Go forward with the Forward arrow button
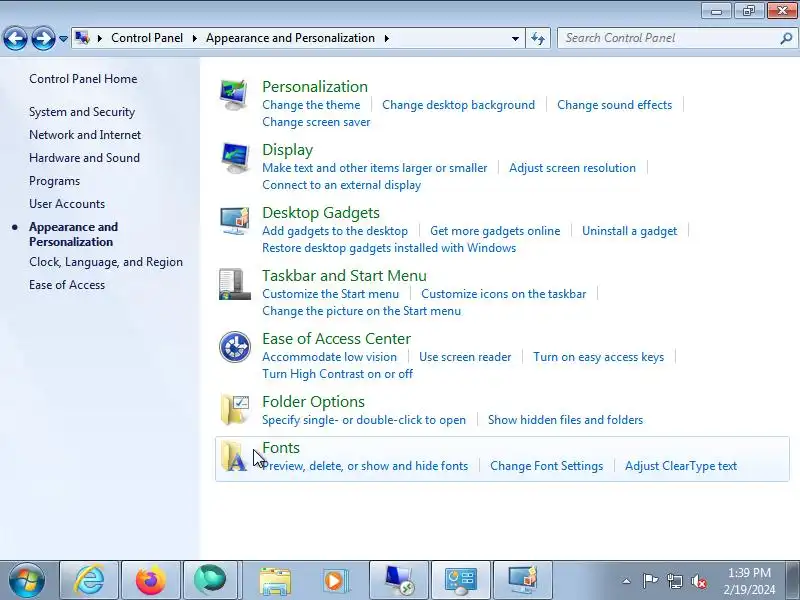This screenshot has width=800, height=600. tap(43, 38)
